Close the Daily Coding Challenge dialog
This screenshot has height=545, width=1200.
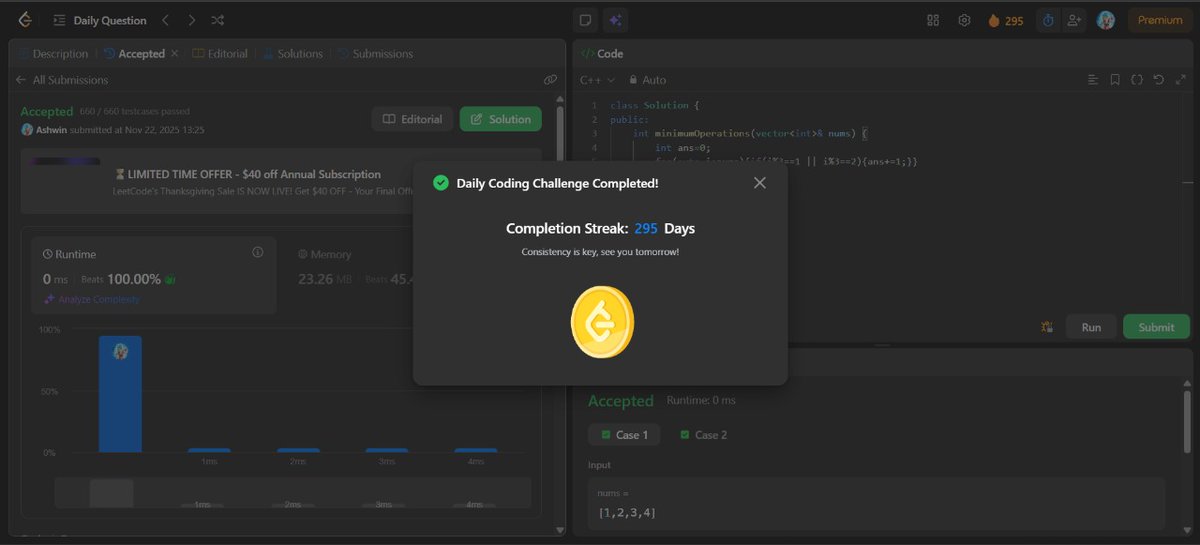tap(759, 183)
